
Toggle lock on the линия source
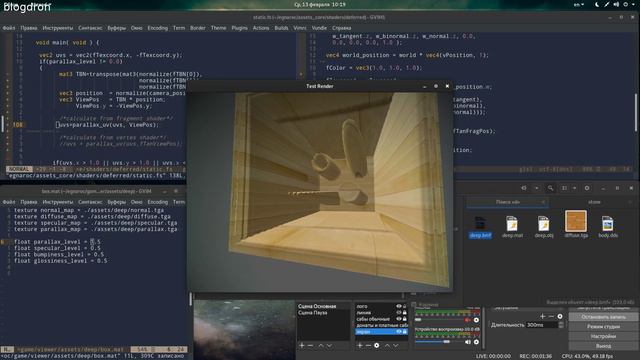pos(404,313)
